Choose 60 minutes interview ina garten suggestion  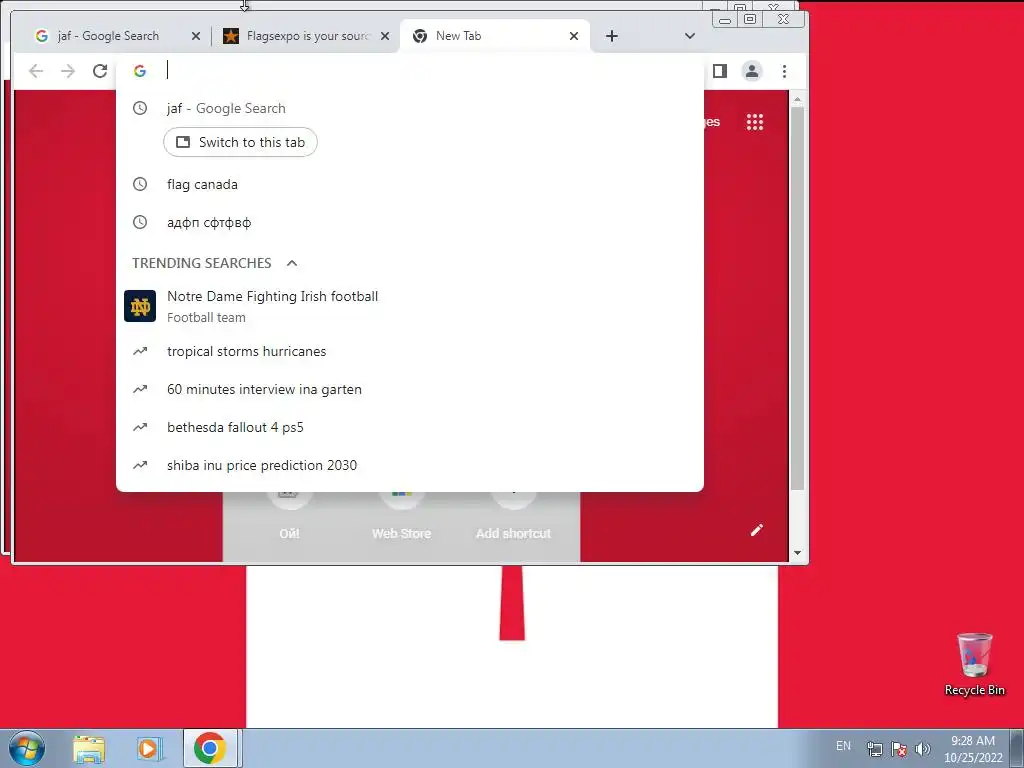[x=409, y=389]
